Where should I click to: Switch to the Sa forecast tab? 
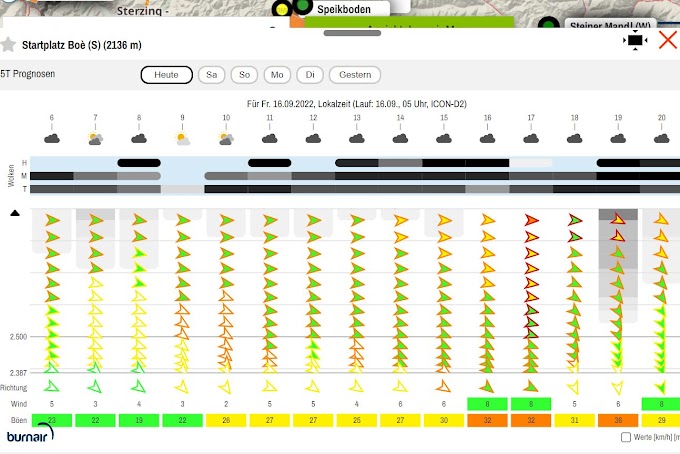click(212, 75)
